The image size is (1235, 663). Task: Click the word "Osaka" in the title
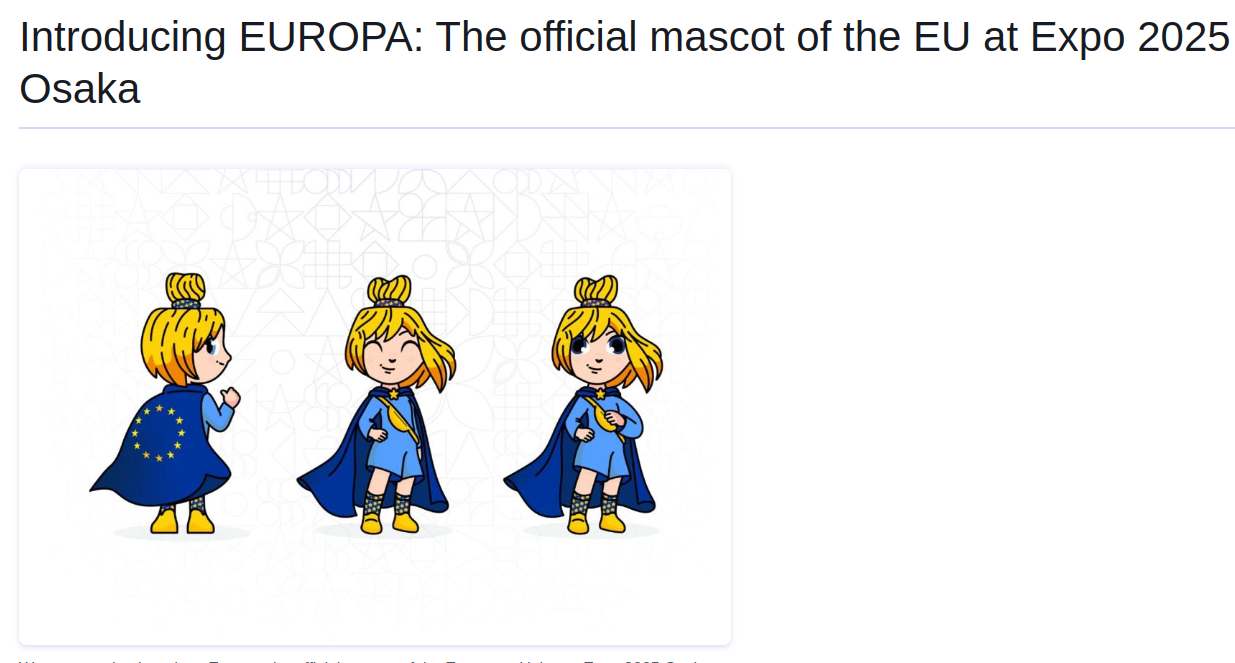(80, 89)
